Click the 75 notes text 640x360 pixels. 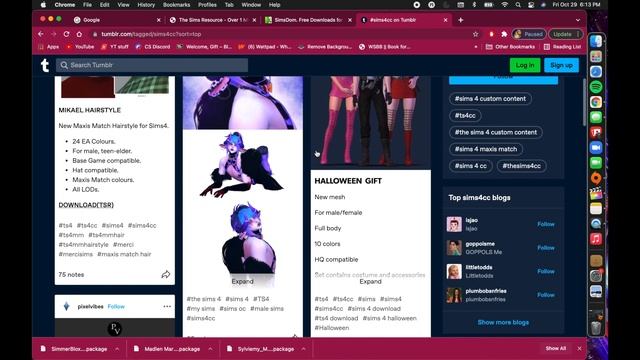click(71, 275)
